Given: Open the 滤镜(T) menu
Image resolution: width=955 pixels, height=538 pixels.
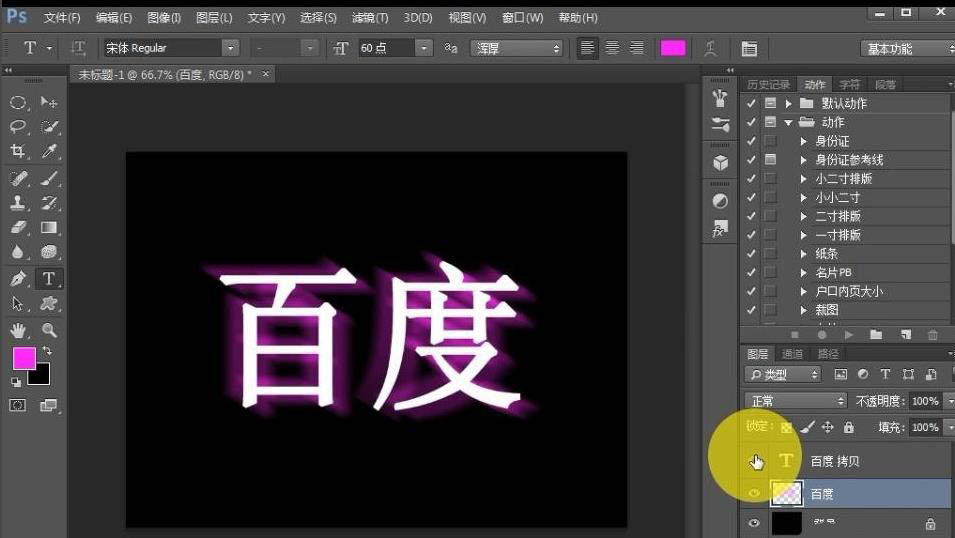Looking at the screenshot, I should pos(370,18).
